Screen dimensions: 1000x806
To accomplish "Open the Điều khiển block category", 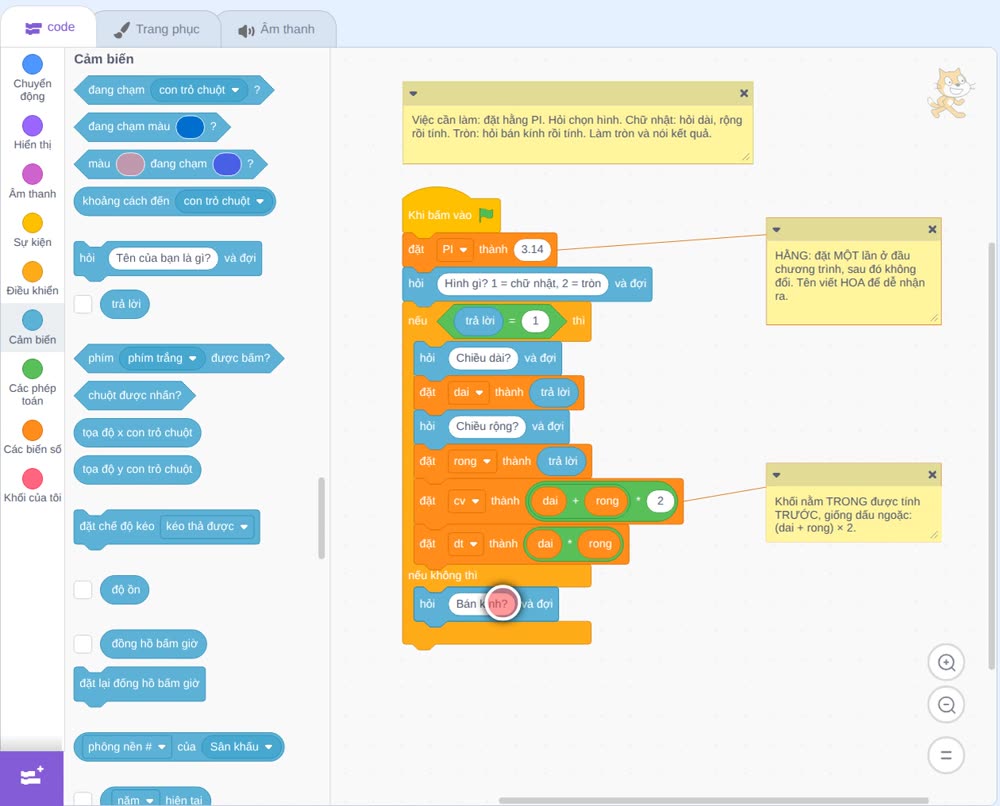I will [x=32, y=279].
